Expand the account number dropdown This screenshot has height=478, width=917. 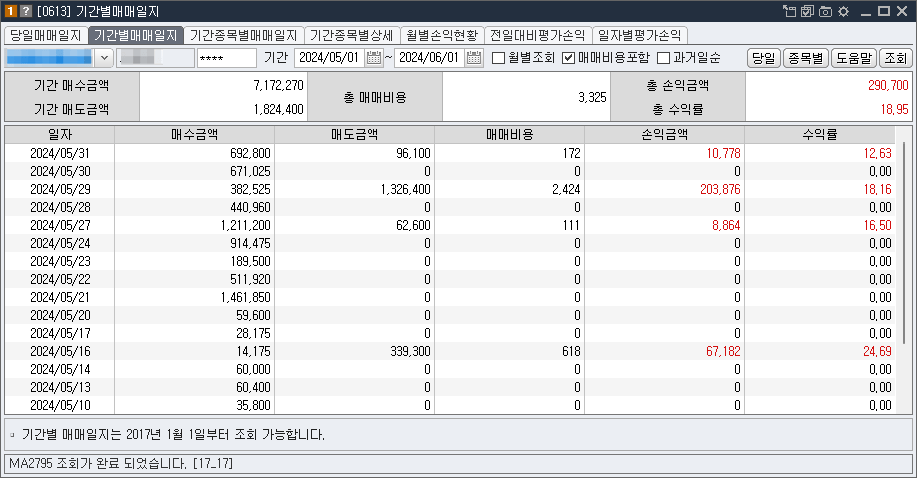[x=104, y=58]
